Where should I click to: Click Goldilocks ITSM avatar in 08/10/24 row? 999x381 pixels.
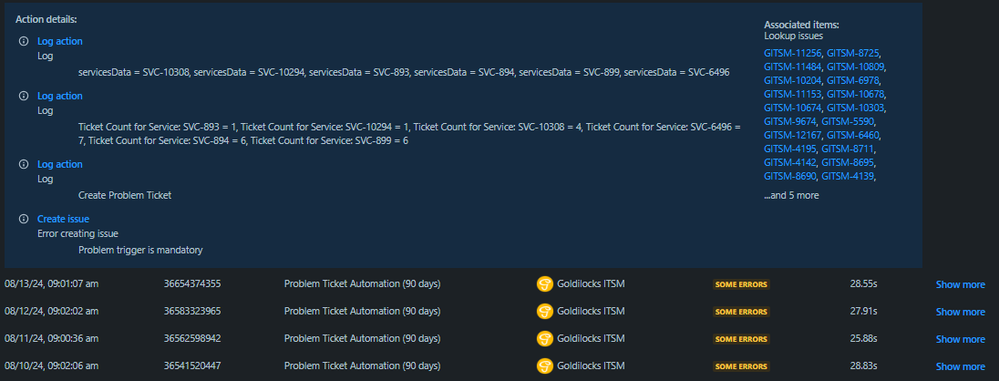[544, 366]
